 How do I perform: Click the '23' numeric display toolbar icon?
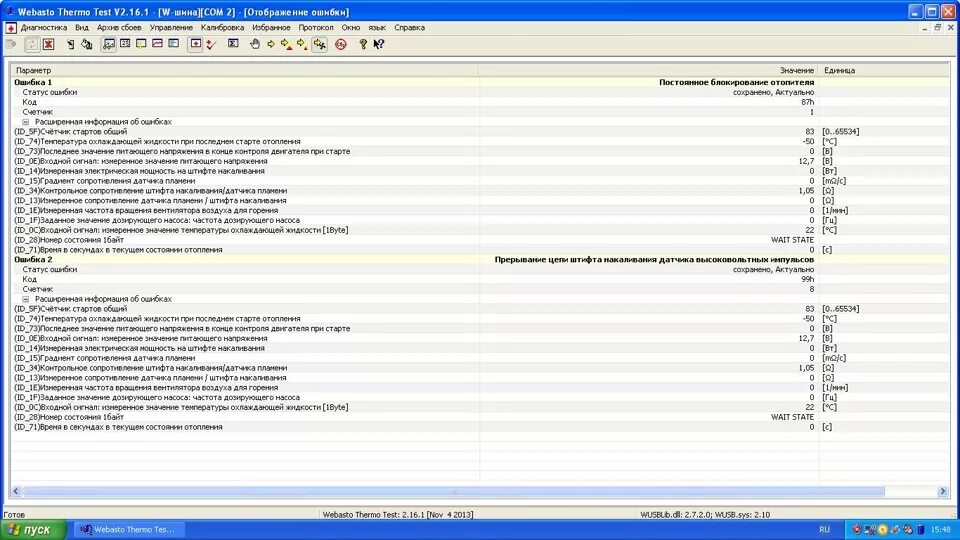point(125,43)
